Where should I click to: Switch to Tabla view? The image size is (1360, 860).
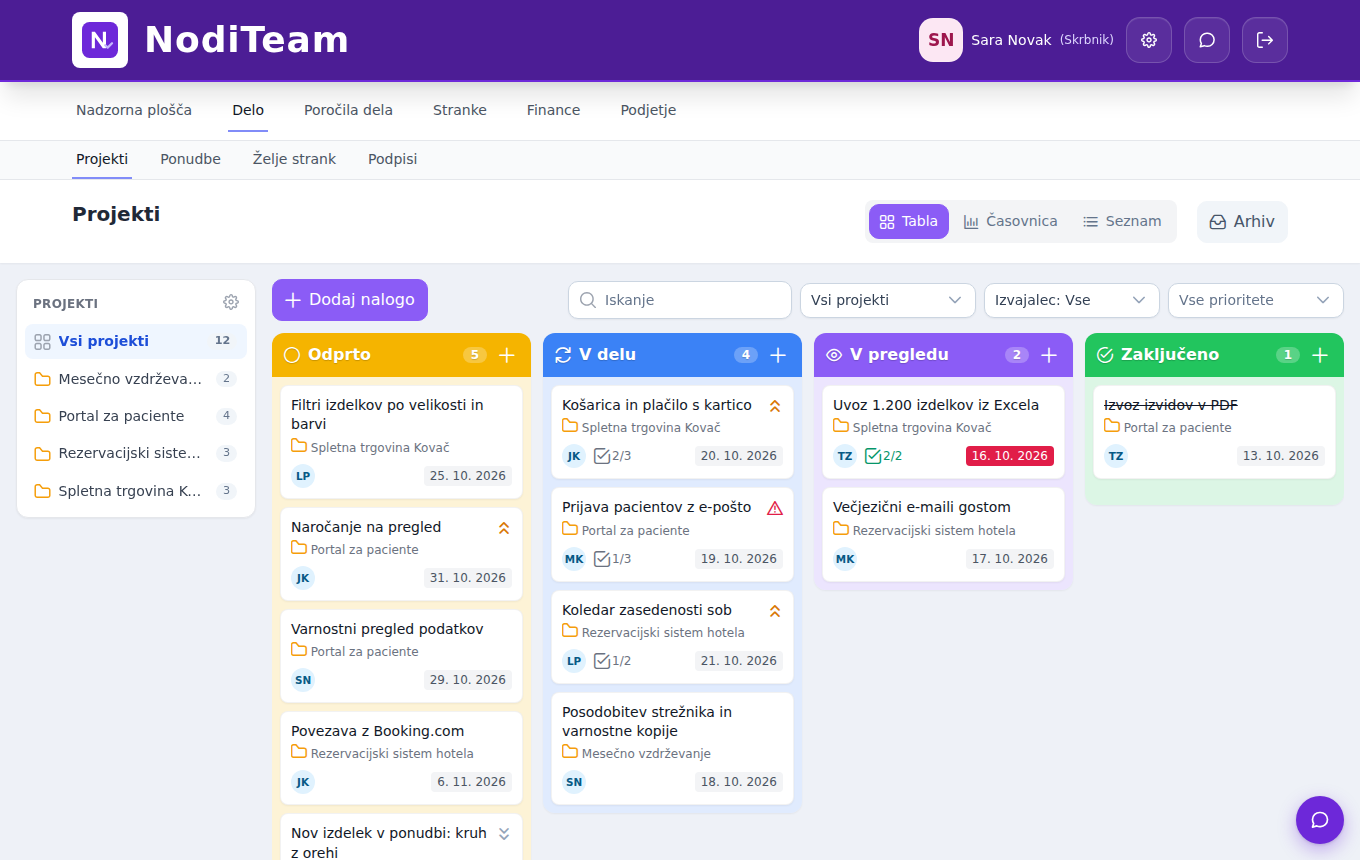[909, 222]
